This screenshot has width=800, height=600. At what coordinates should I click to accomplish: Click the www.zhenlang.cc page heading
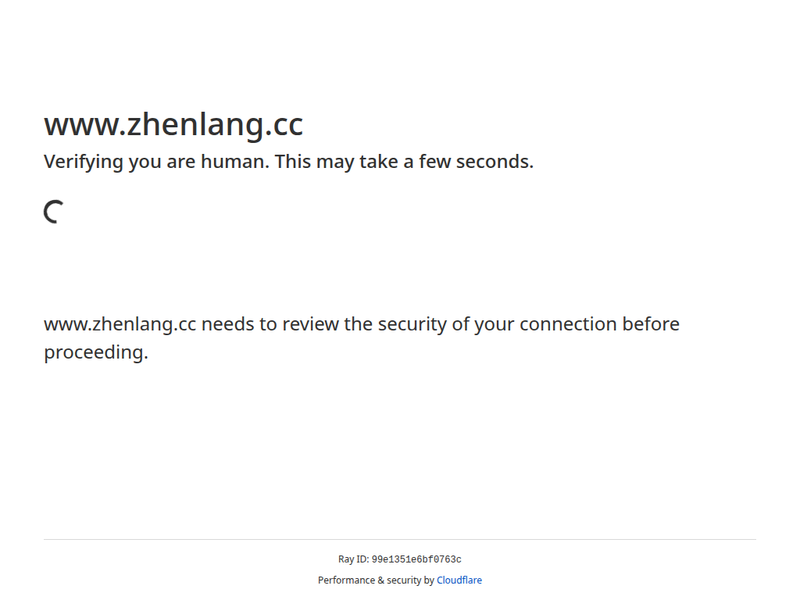coord(173,125)
